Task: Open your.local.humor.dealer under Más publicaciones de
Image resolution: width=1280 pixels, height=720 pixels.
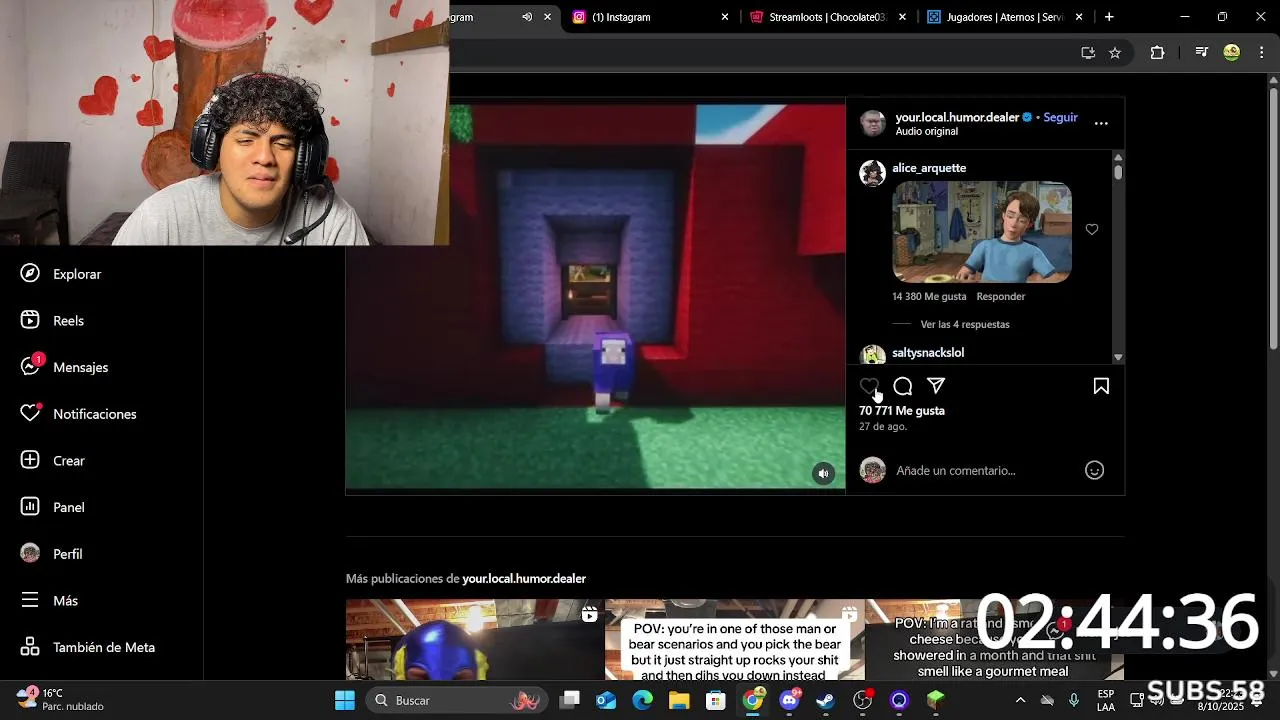Action: click(524, 579)
